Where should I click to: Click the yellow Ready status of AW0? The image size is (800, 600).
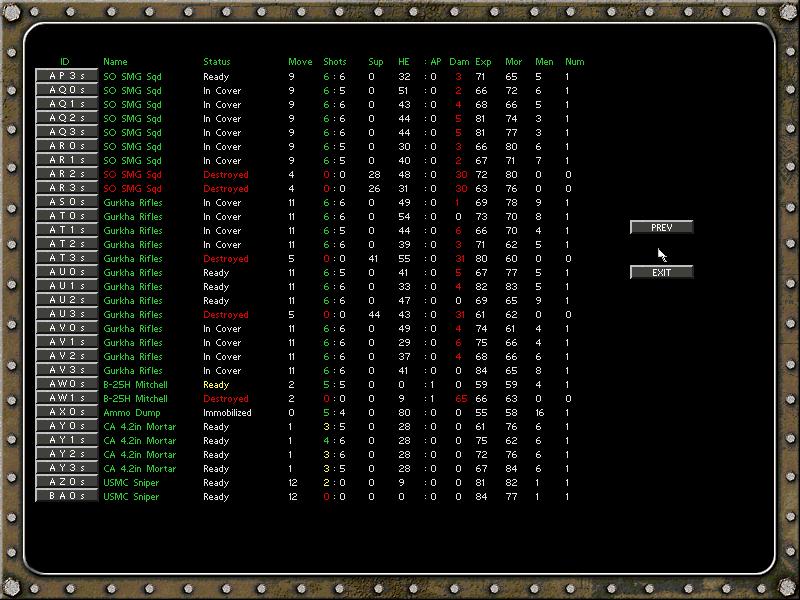click(x=216, y=385)
